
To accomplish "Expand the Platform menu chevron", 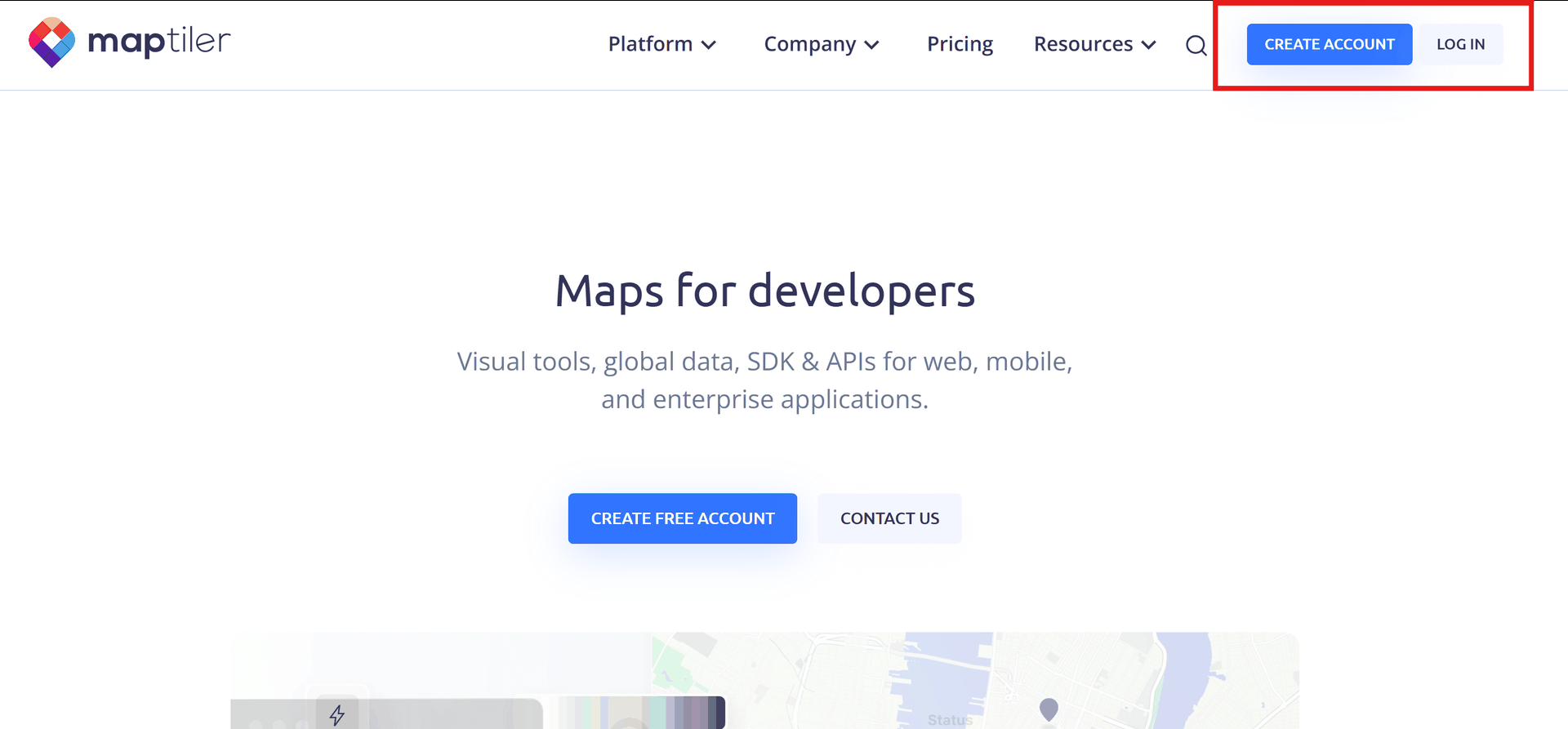I will tap(709, 45).
